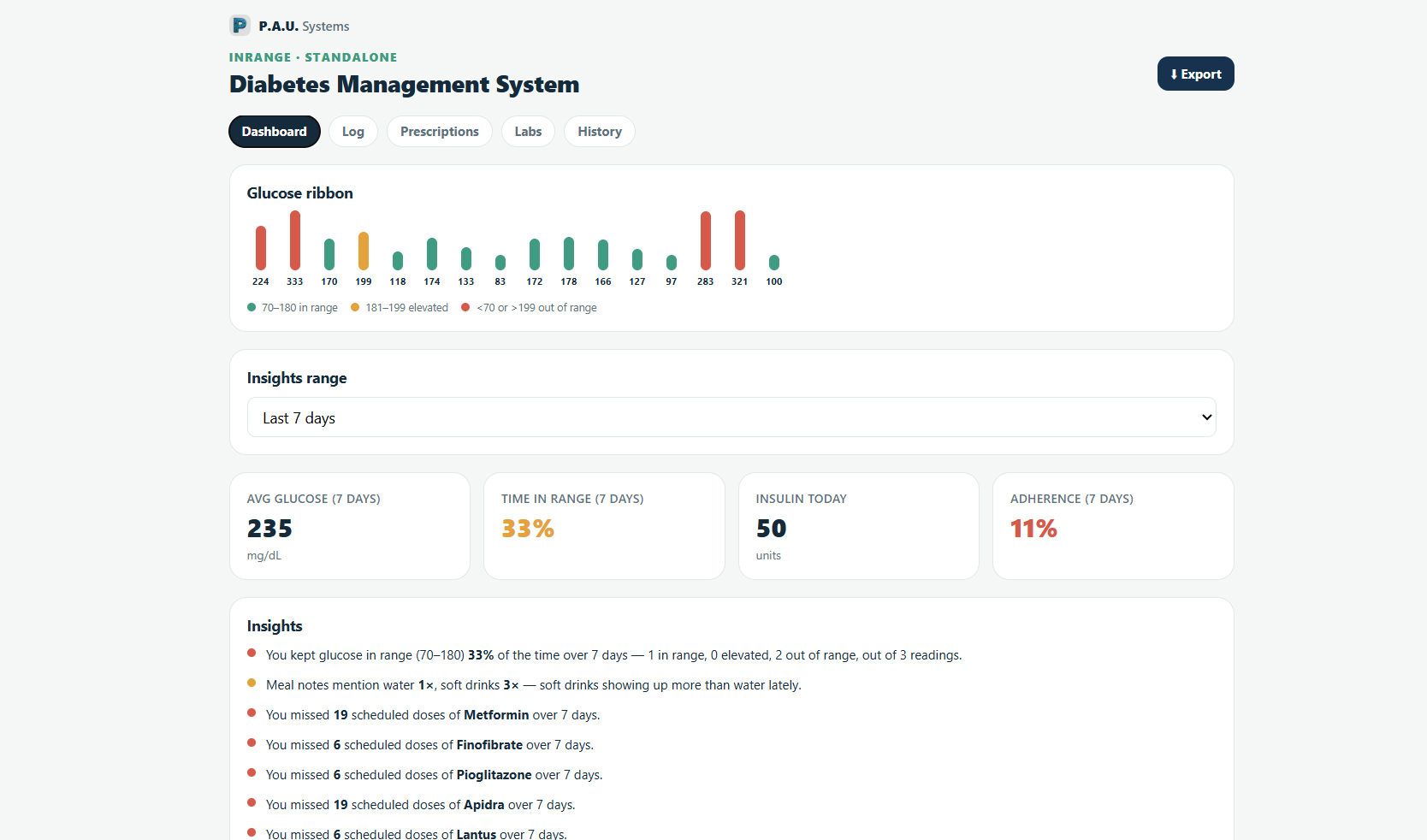The width and height of the screenshot is (1427, 840).
Task: Click the Glucose ribbon title
Action: [x=299, y=193]
